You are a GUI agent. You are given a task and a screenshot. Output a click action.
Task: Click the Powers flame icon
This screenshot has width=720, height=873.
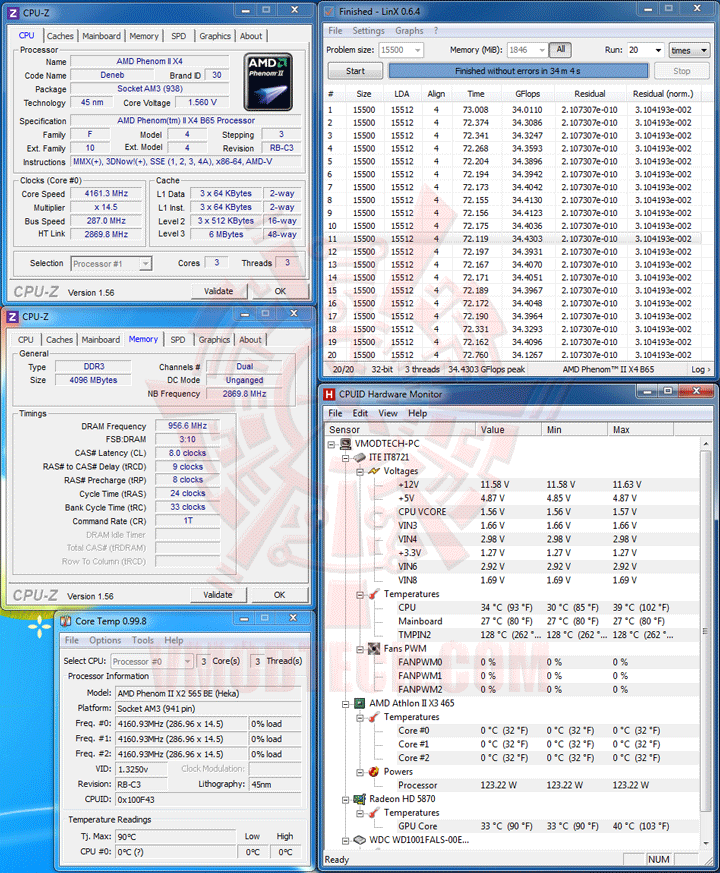(x=374, y=772)
